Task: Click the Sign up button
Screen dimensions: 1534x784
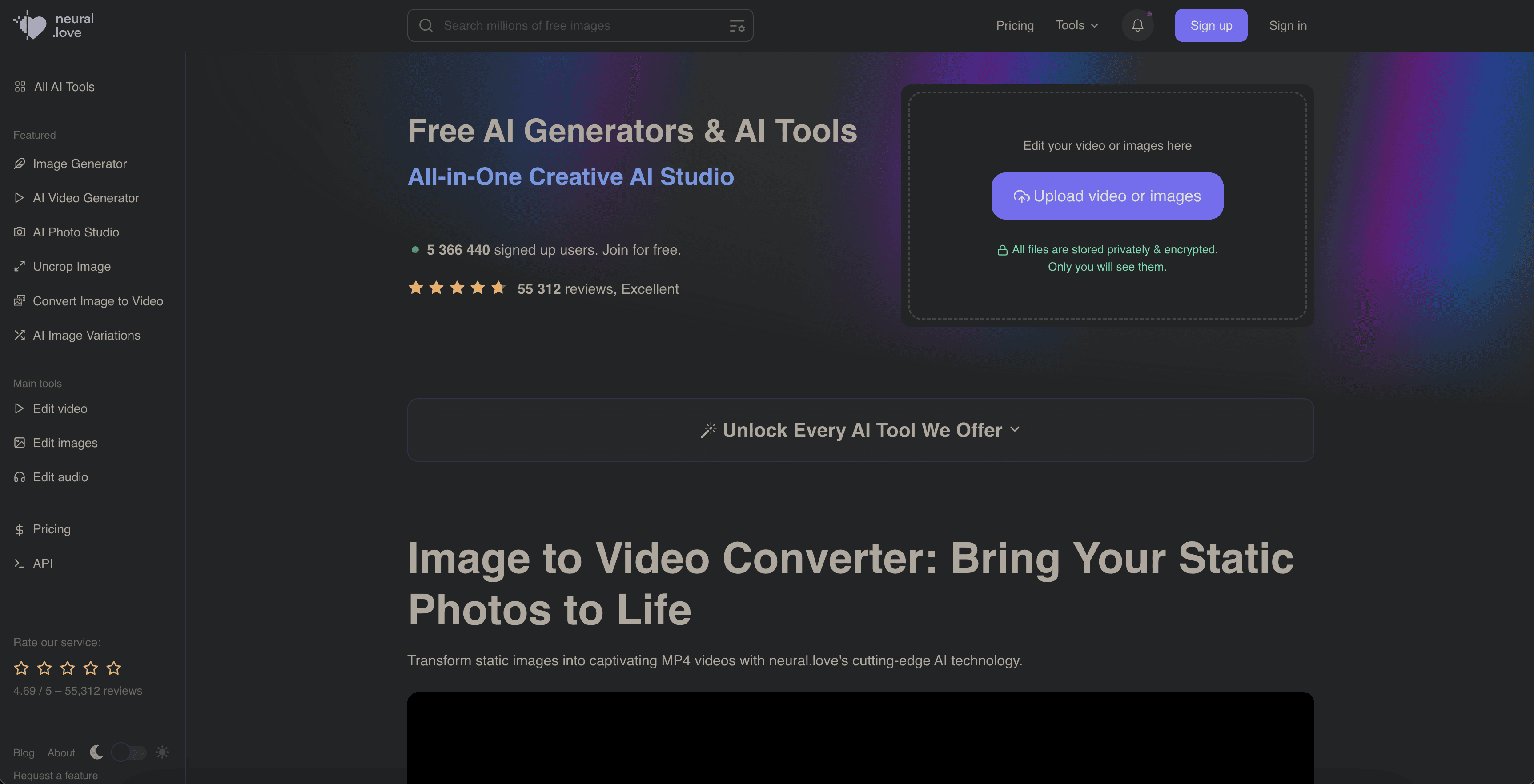Action: 1211,26
